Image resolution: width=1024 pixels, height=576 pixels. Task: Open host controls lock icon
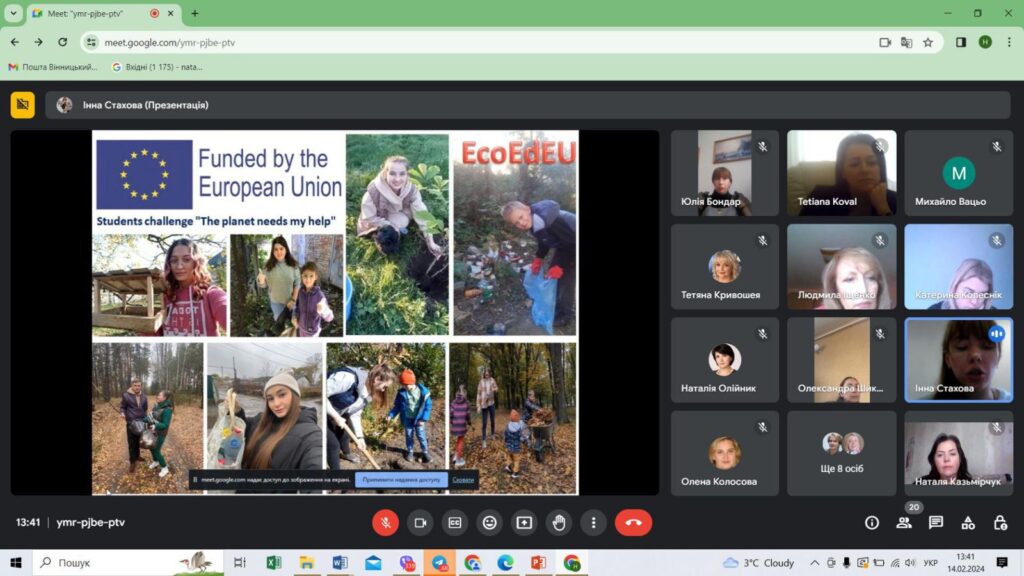1000,522
